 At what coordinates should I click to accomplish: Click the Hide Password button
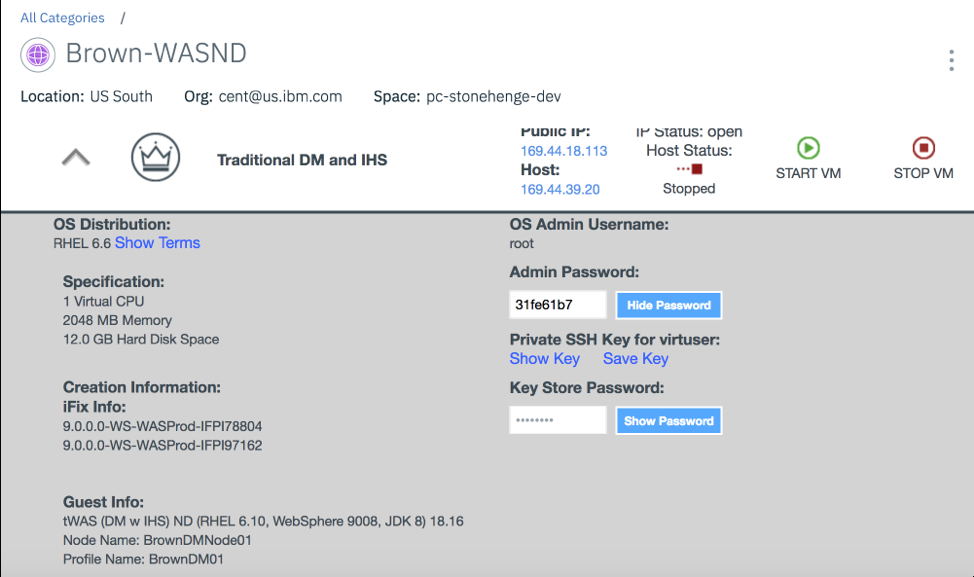coord(668,305)
